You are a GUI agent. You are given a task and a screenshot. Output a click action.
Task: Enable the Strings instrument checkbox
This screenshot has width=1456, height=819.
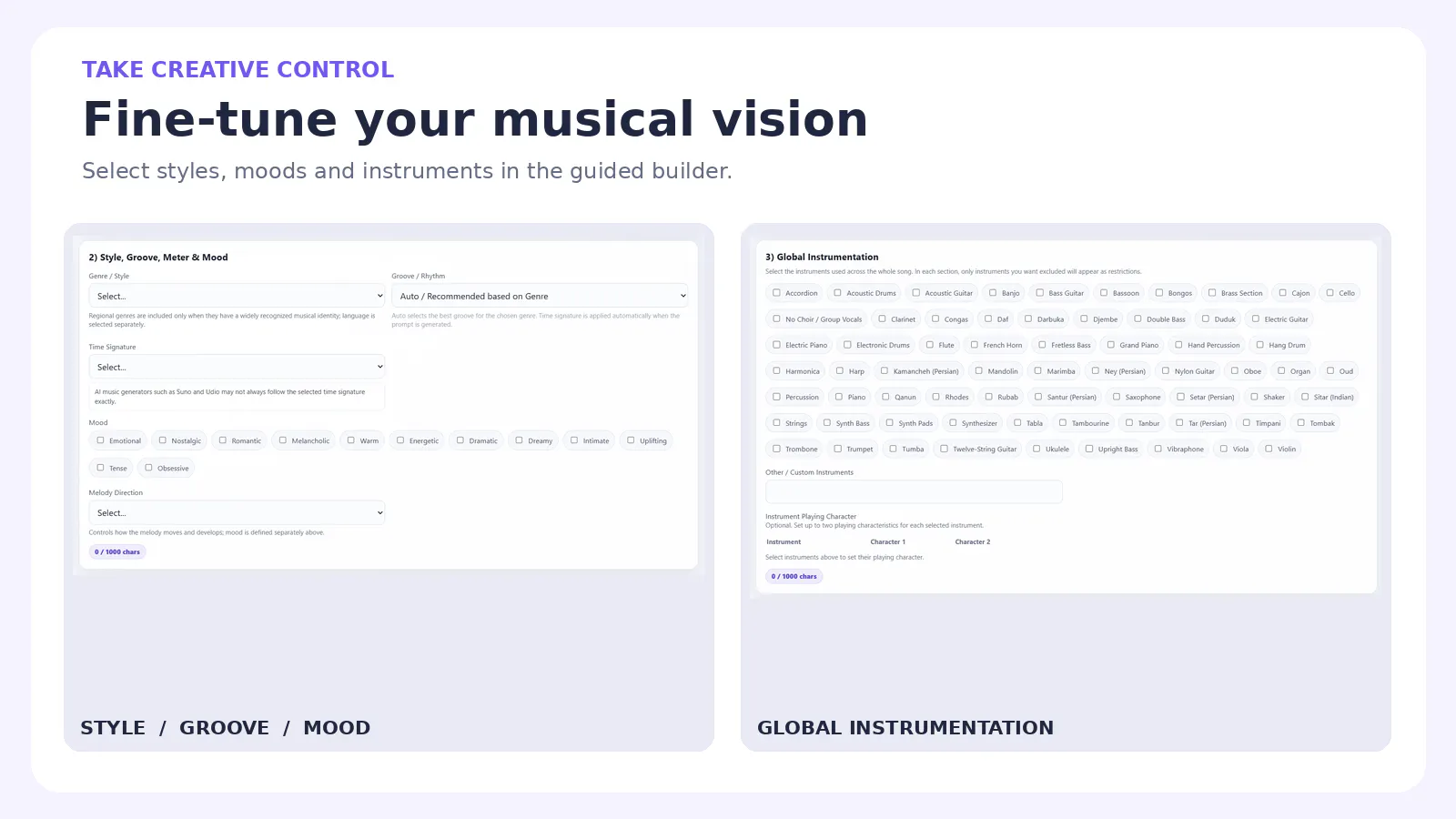777,422
